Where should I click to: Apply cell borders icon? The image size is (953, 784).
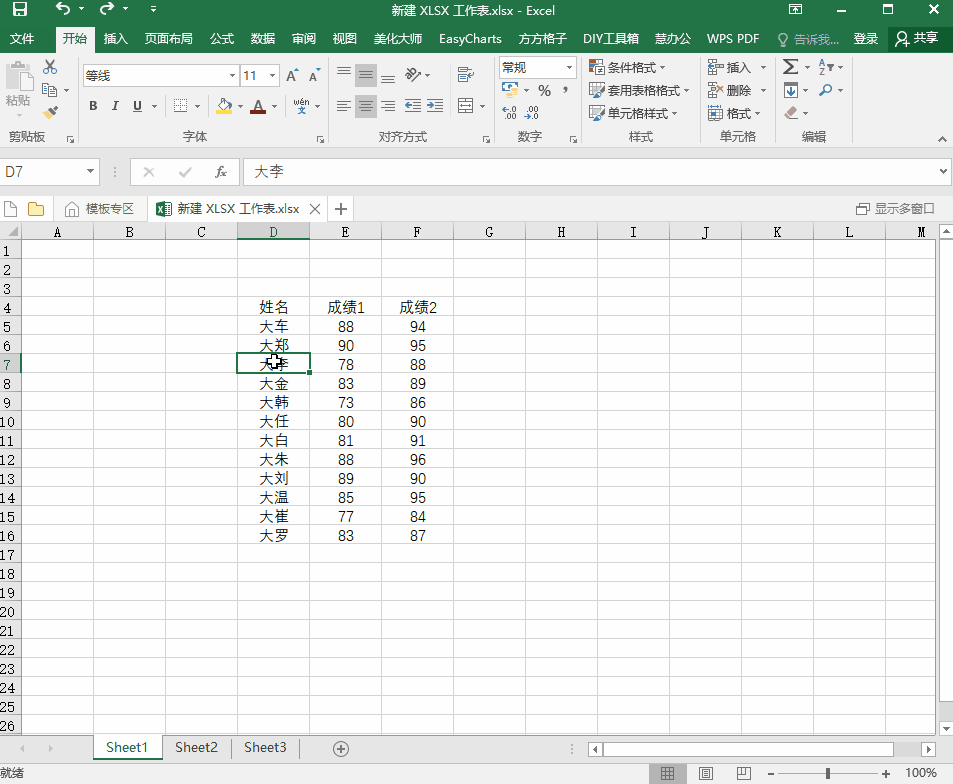[x=181, y=106]
